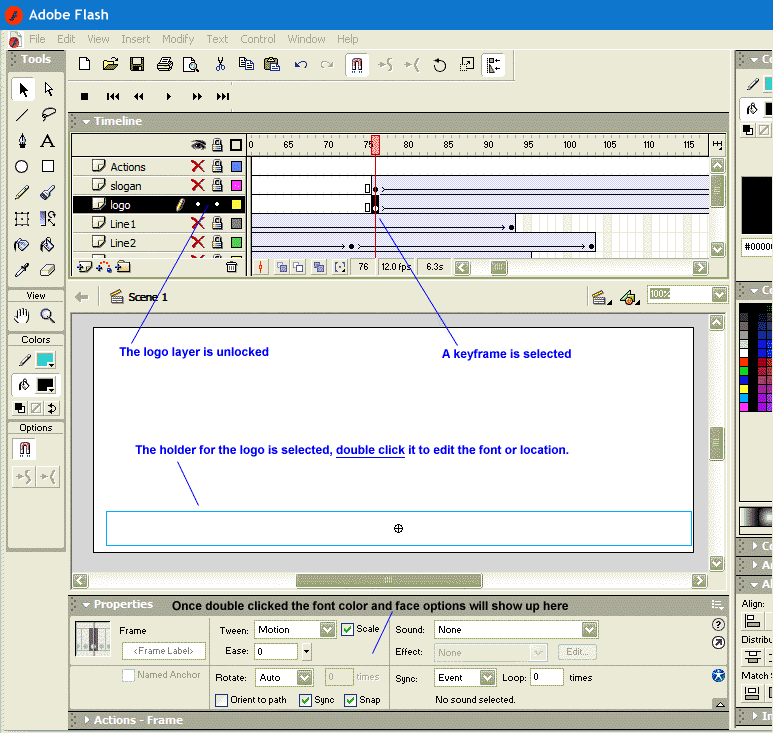Select the Pen tool
This screenshot has width=775, height=733.
tap(22, 141)
